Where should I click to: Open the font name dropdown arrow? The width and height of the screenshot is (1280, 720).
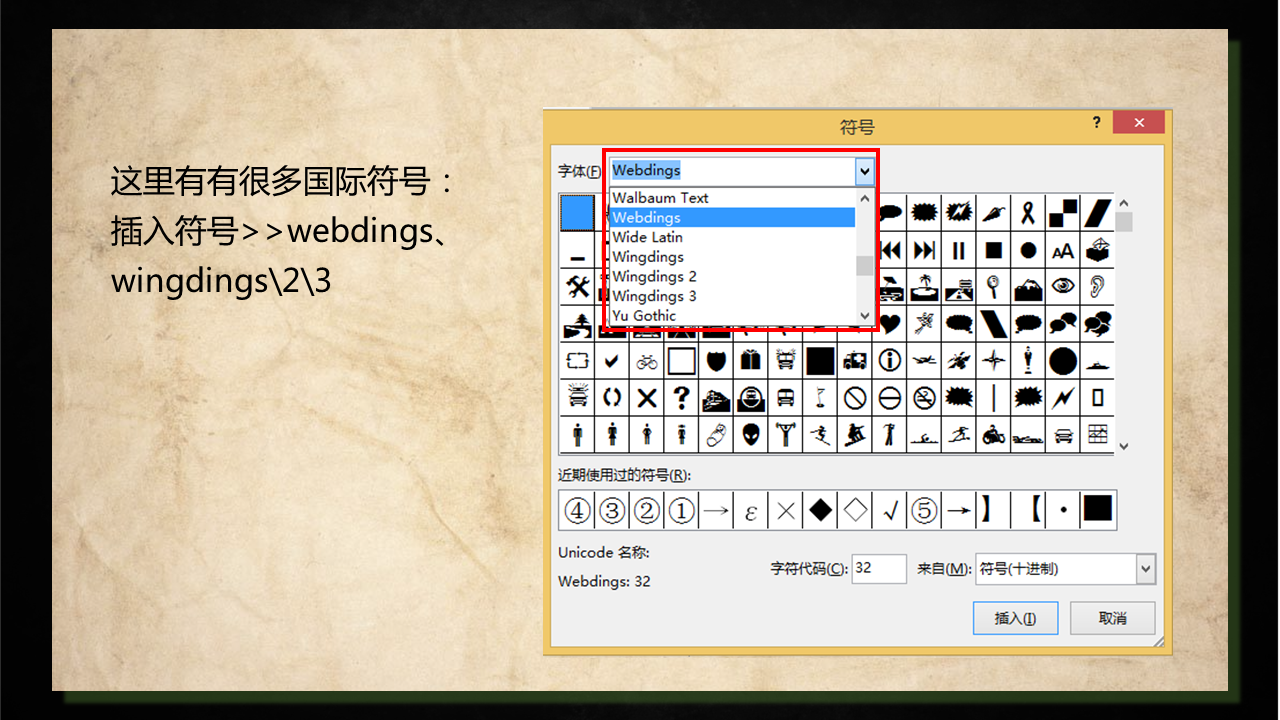[x=865, y=171]
